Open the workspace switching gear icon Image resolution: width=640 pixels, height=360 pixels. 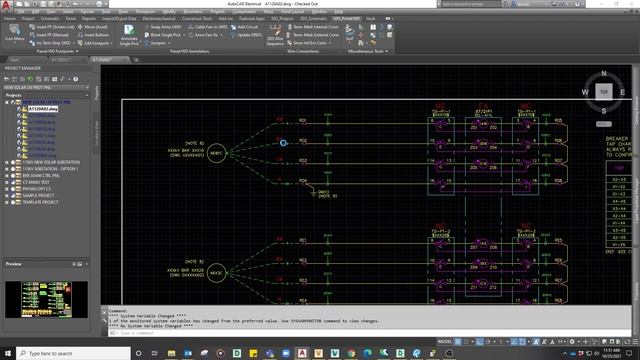pos(572,342)
